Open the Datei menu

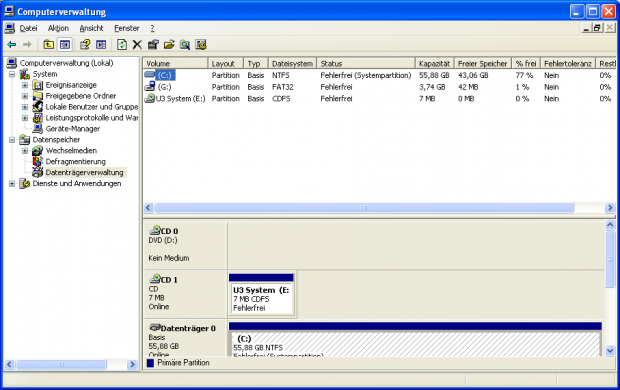28,28
